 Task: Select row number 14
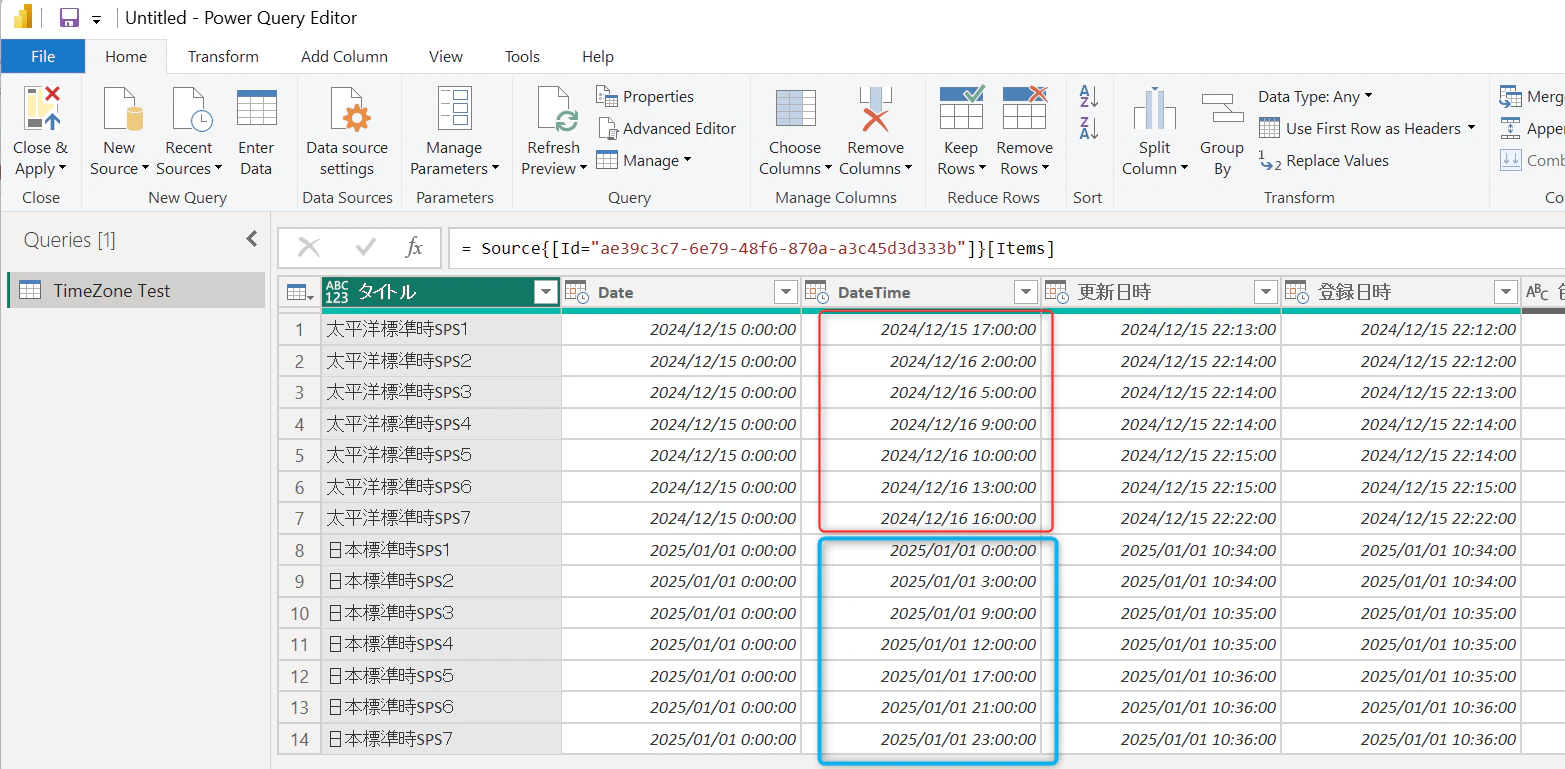pyautogui.click(x=300, y=739)
